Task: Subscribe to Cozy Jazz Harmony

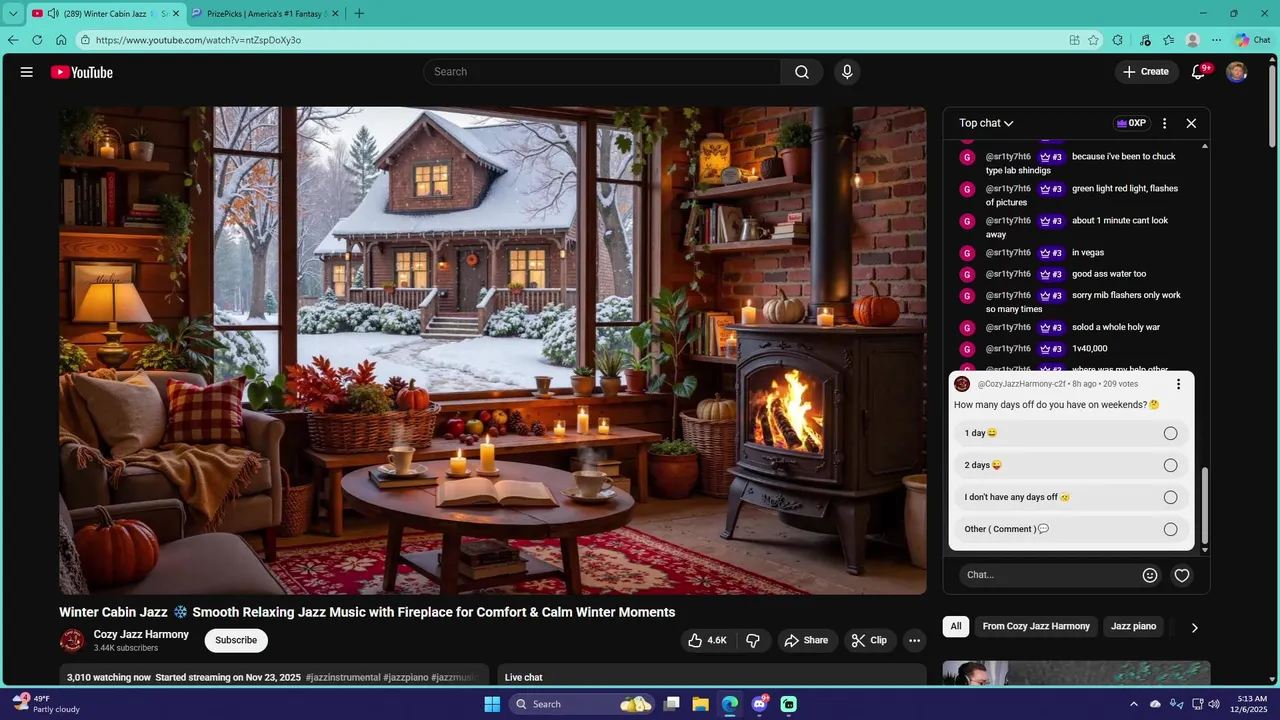Action: (236, 640)
